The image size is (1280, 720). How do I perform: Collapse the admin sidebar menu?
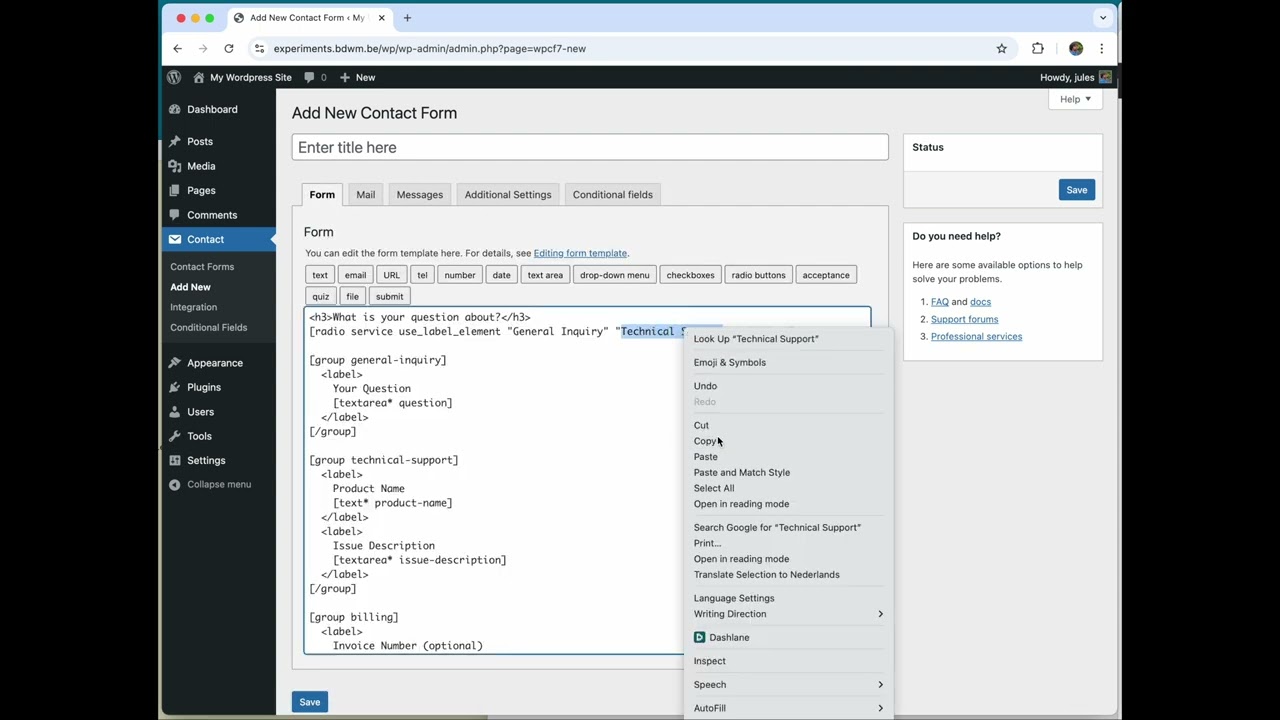210,484
